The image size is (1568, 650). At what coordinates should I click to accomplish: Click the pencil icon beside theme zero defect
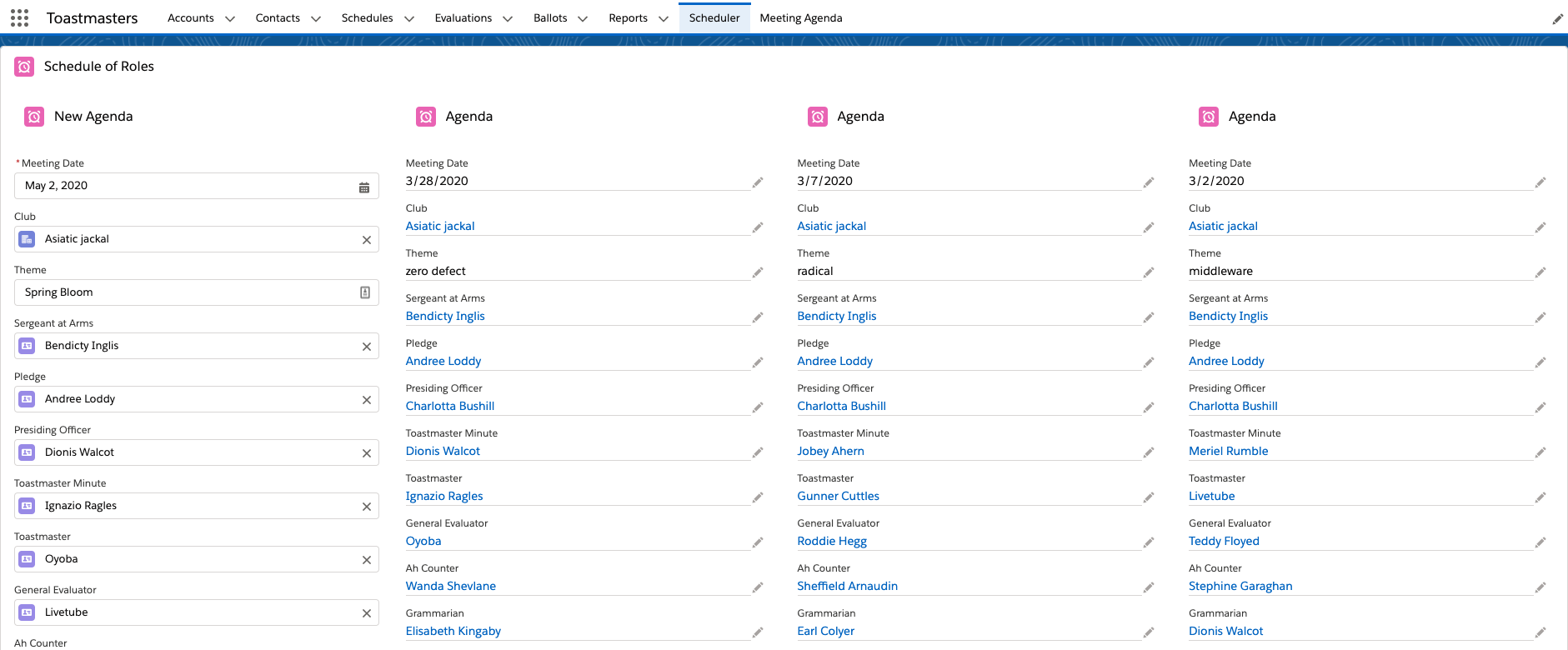(x=757, y=272)
